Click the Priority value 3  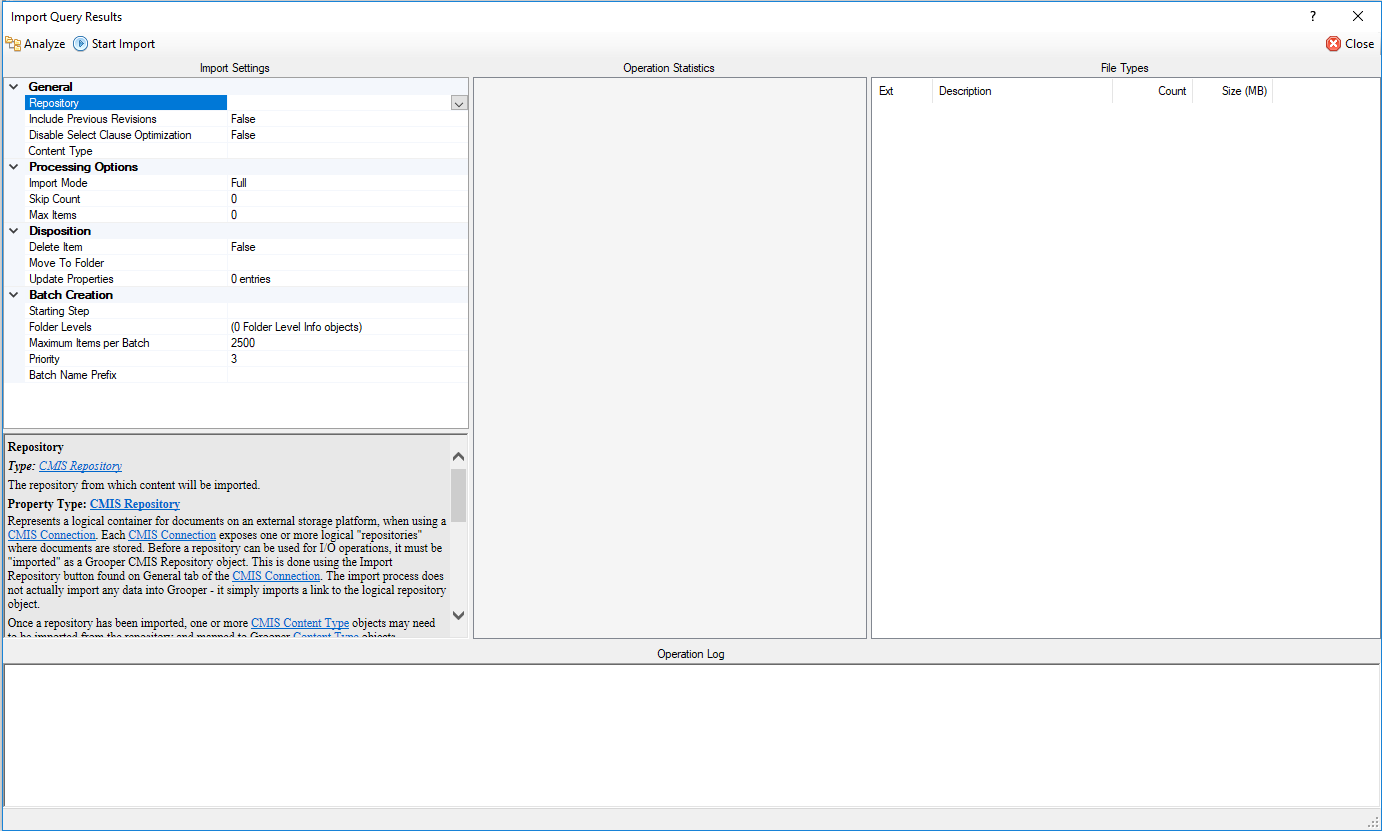point(234,359)
